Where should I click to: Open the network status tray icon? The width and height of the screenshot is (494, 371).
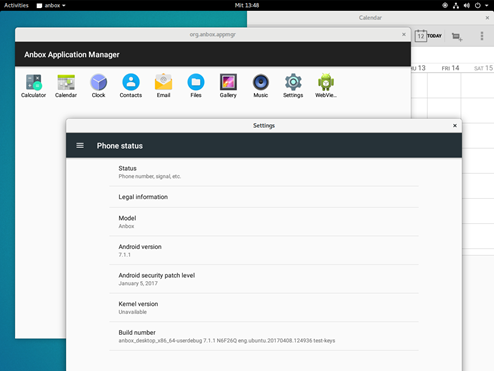point(456,5)
